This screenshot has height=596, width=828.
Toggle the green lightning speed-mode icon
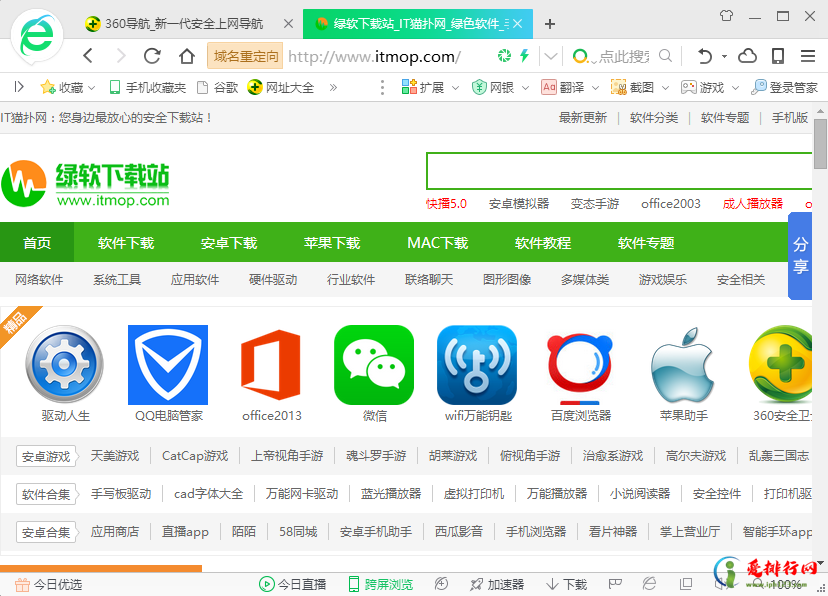click(524, 55)
